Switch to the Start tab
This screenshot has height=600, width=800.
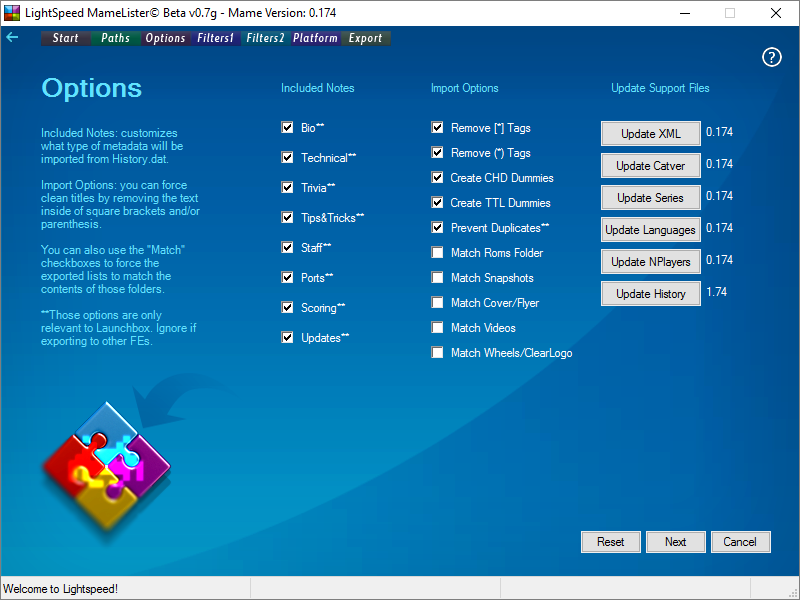pos(65,38)
